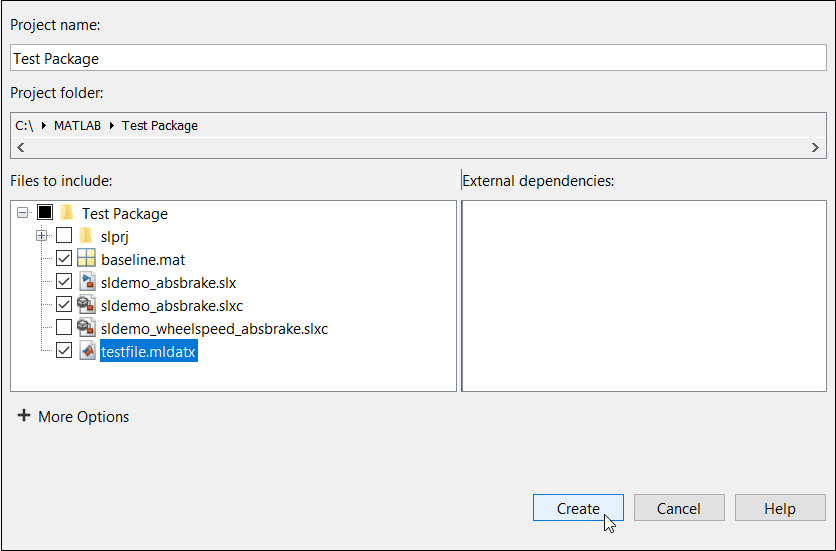This screenshot has width=836, height=551.
Task: Click the plus icon beside More Options
Action: (x=23, y=416)
